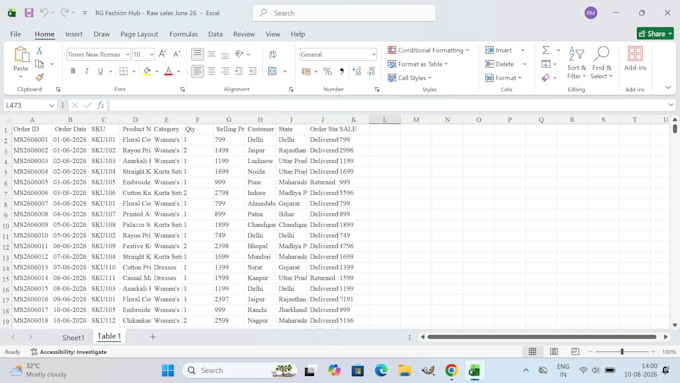Image resolution: width=680 pixels, height=383 pixels.
Task: Open the File menu
Action: 16,34
